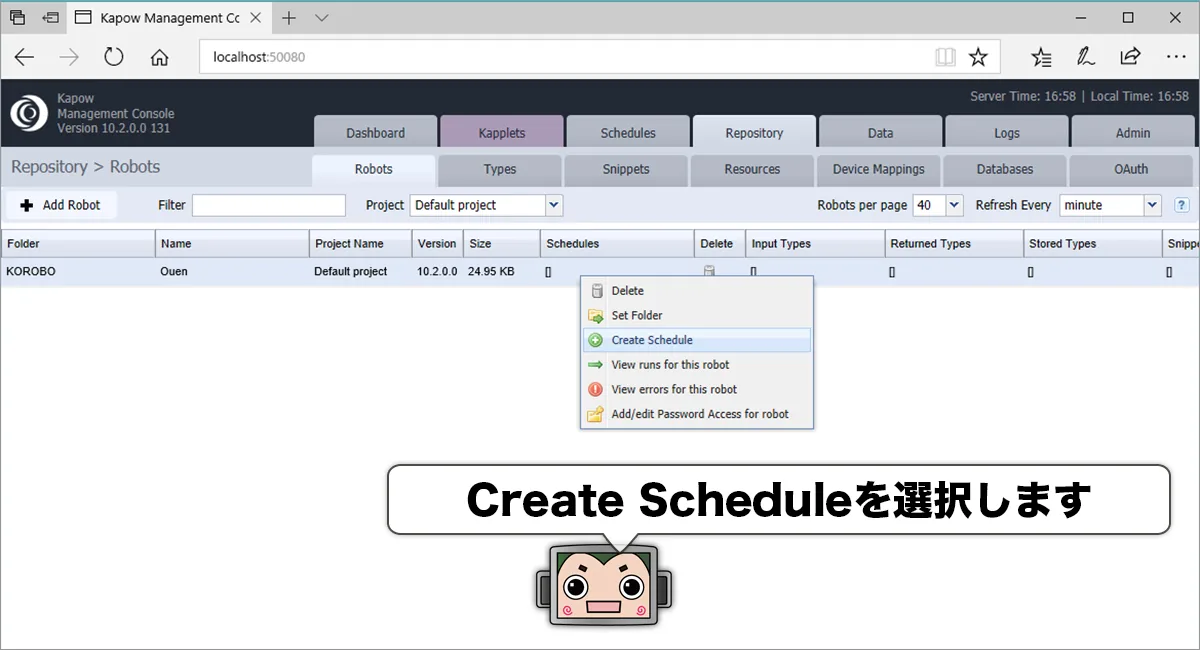Click green plus Create Schedule icon
Image resolution: width=1200 pixels, height=650 pixels.
click(596, 340)
